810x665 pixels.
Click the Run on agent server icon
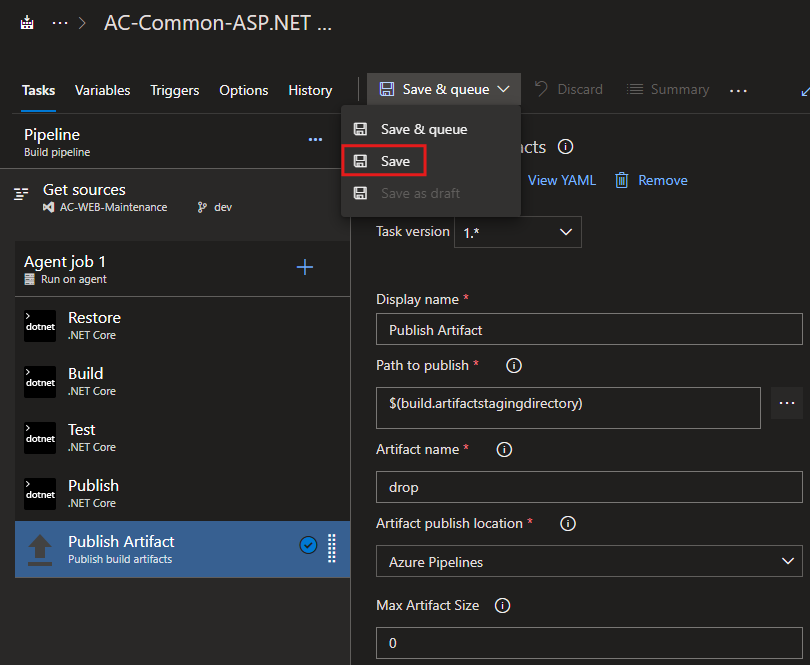29,280
